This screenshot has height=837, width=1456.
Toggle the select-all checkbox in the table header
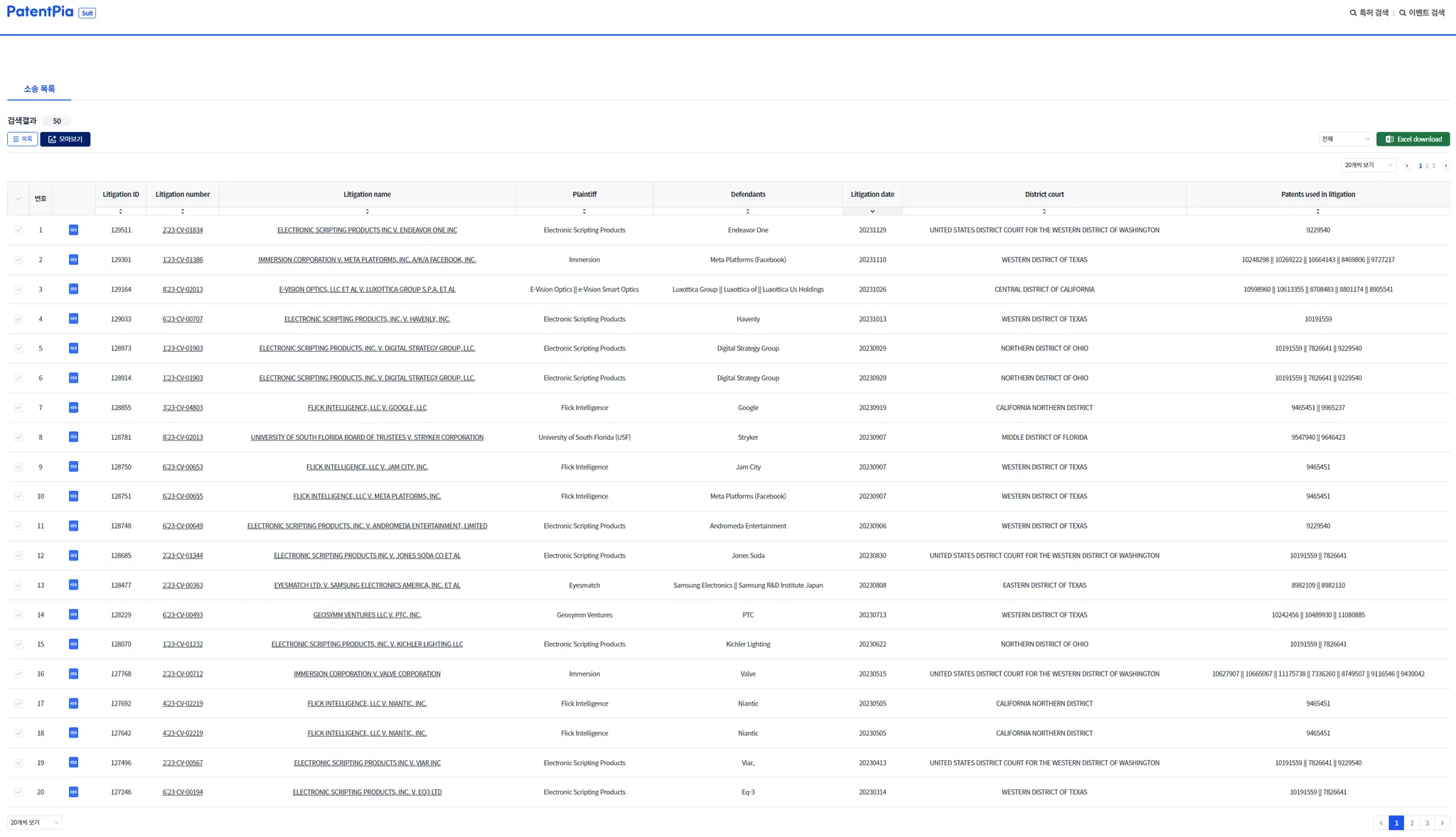[18, 198]
